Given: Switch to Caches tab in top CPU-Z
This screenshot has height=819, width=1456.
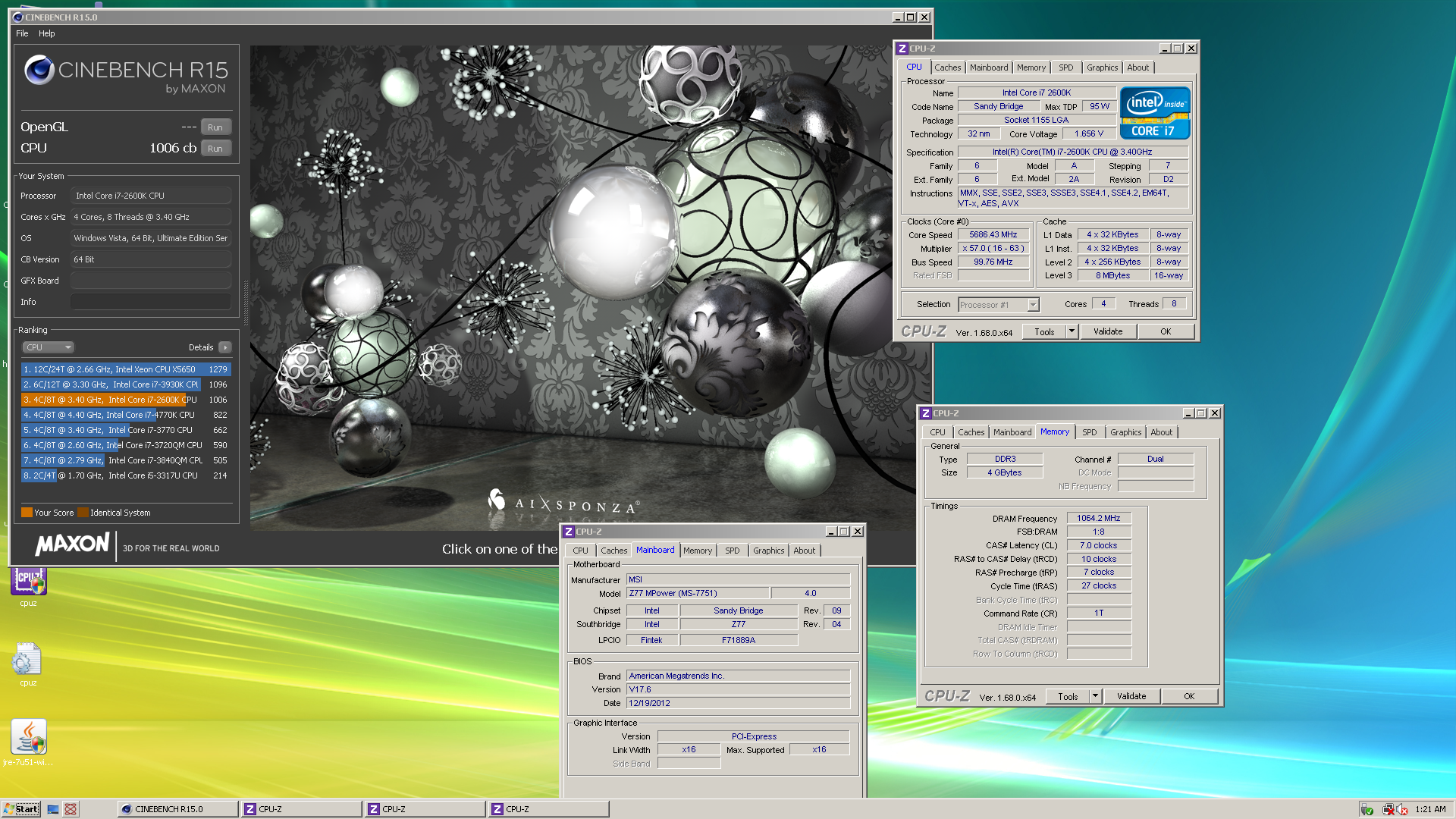Looking at the screenshot, I should 947,67.
